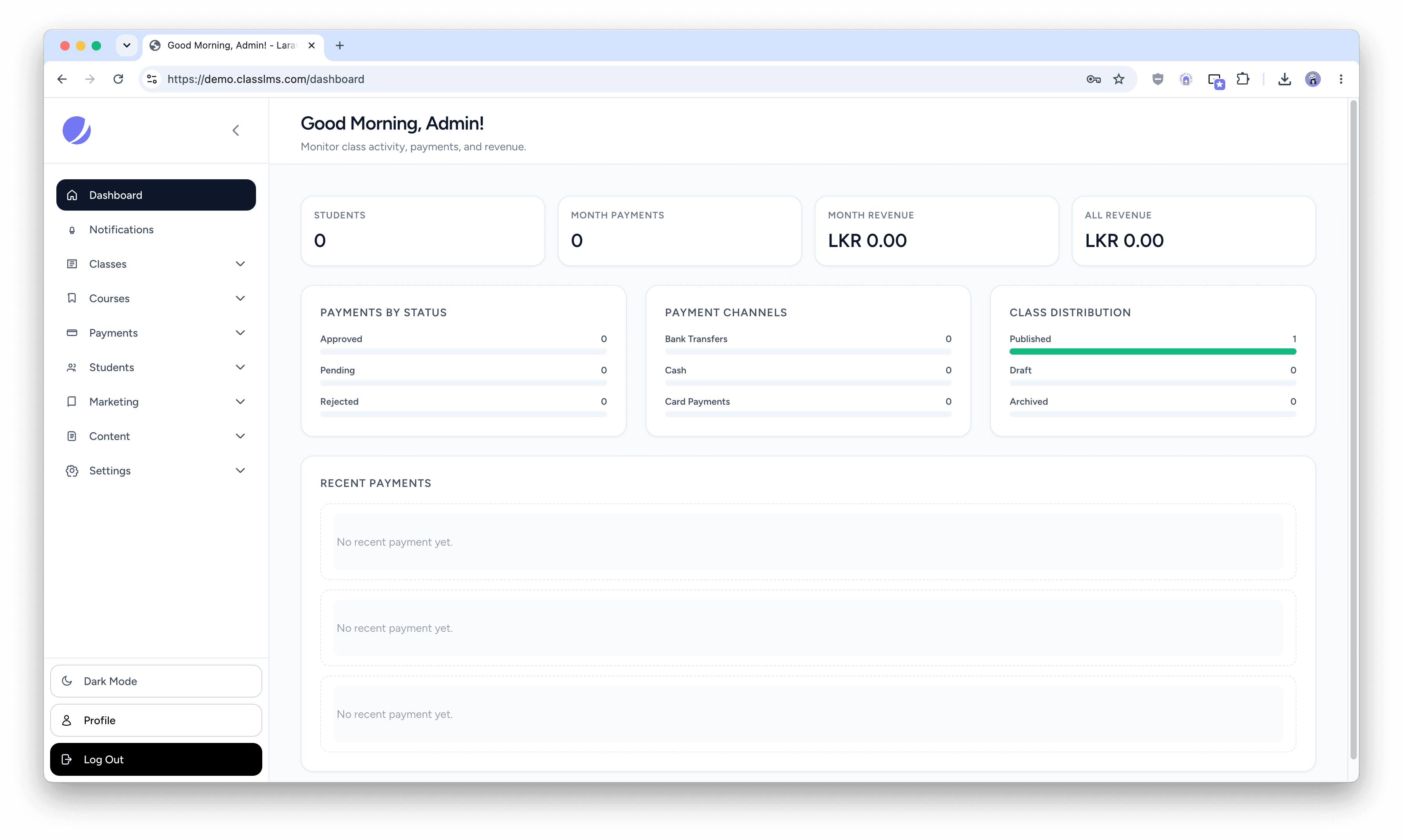Click the page vertical scrollbar
The image size is (1403, 840).
pos(1353,430)
